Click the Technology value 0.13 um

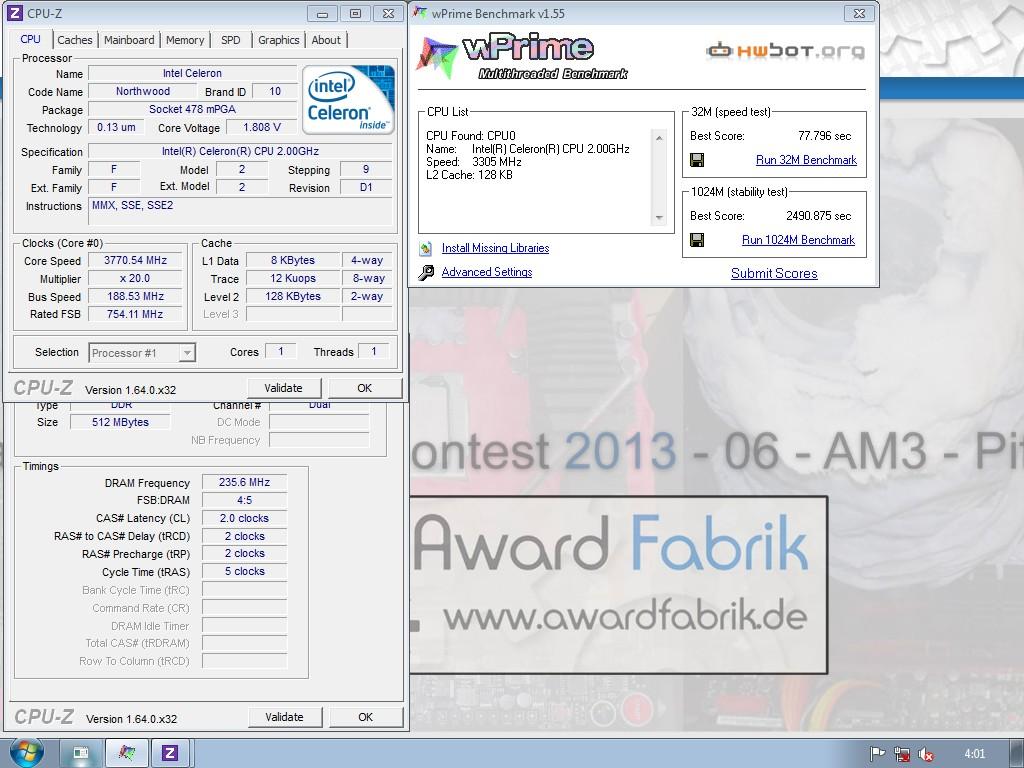(116, 127)
